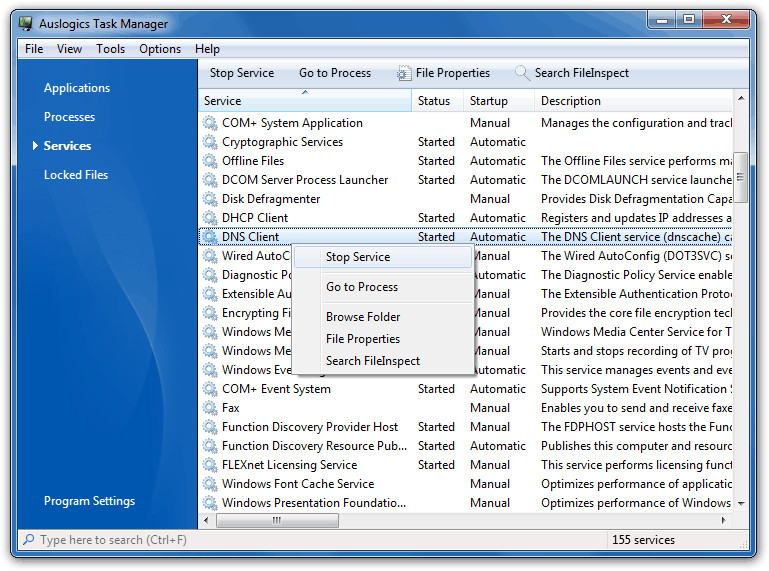
Task: Click gear icon of FLEXnet Licensing Service
Action: click(210, 465)
